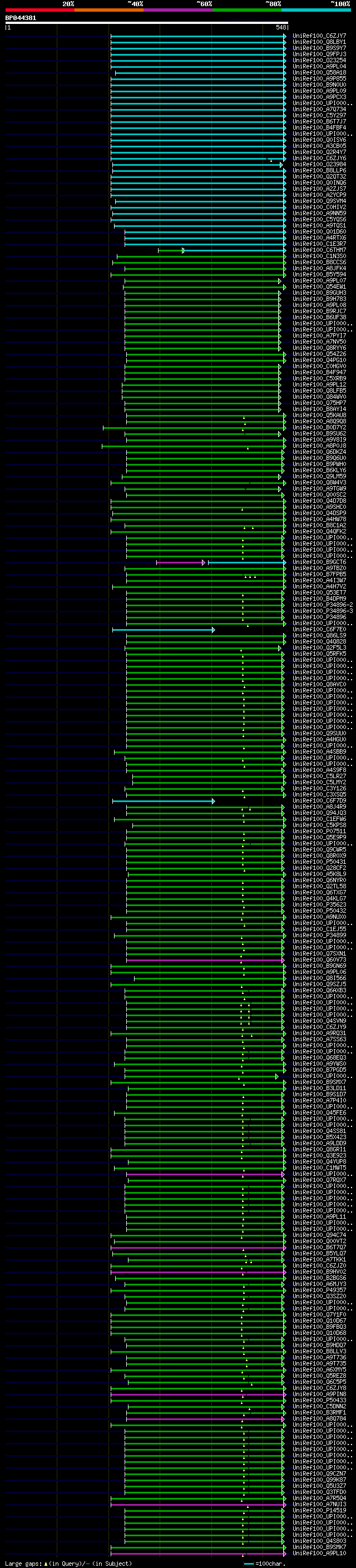Select hit UniRef100_B6T7Q7

(319, 1247)
